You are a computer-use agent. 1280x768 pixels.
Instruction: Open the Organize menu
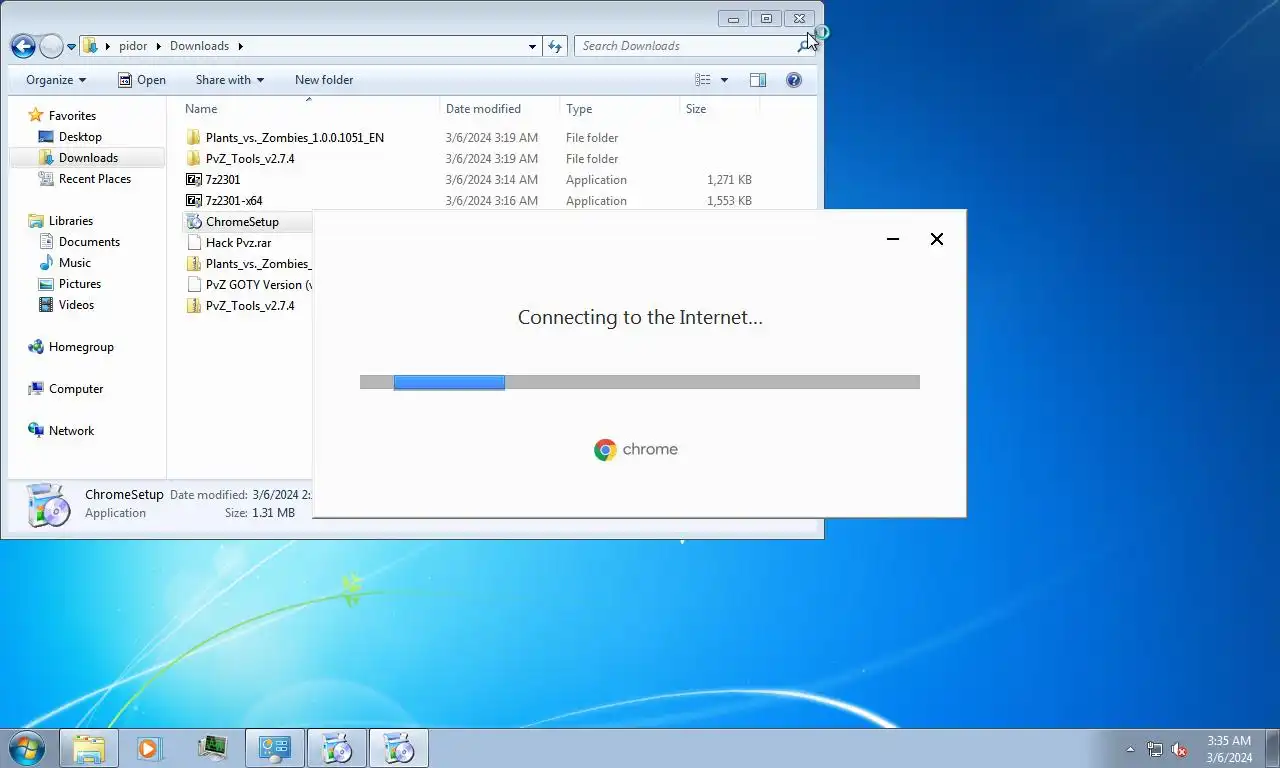[x=56, y=80]
